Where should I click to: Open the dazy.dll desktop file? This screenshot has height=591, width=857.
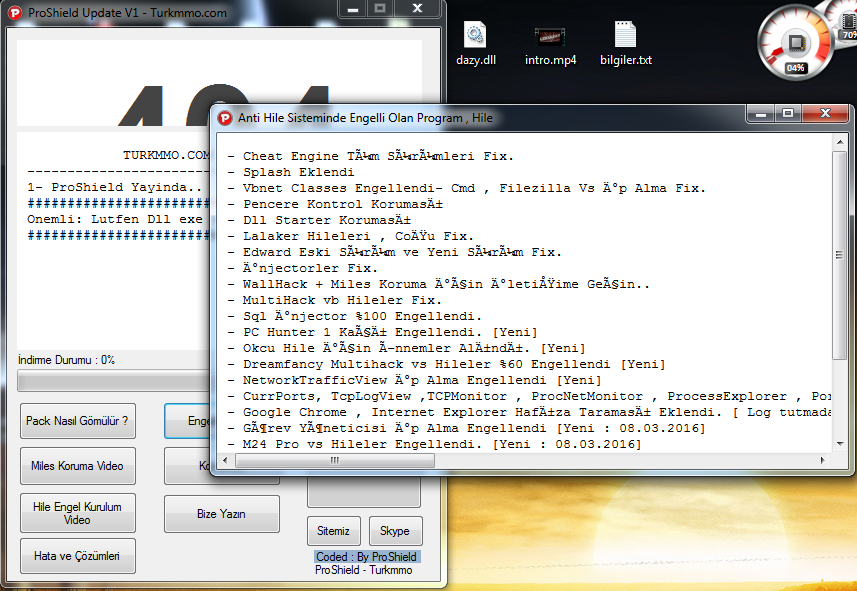click(476, 44)
